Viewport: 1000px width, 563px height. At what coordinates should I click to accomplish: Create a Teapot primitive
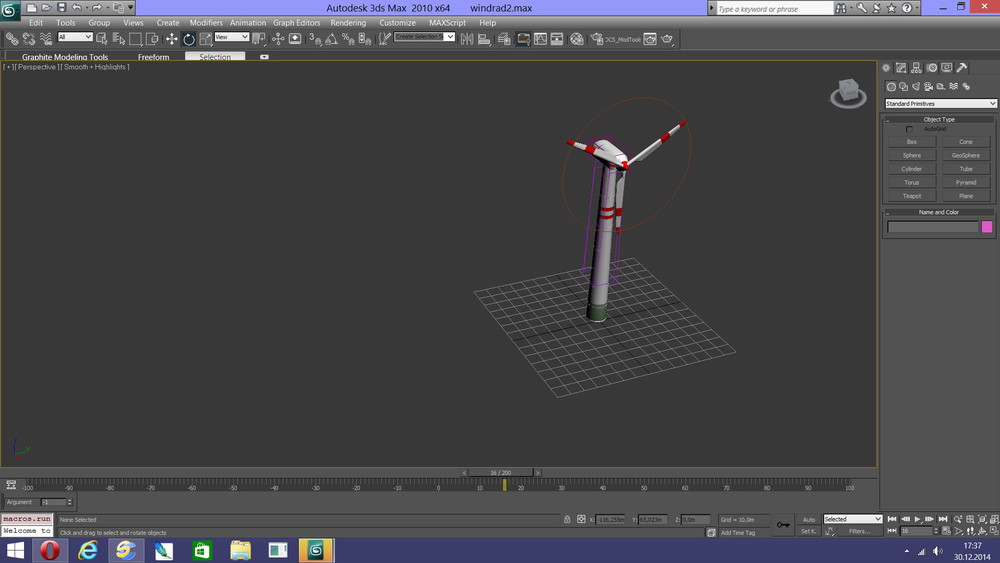(911, 196)
